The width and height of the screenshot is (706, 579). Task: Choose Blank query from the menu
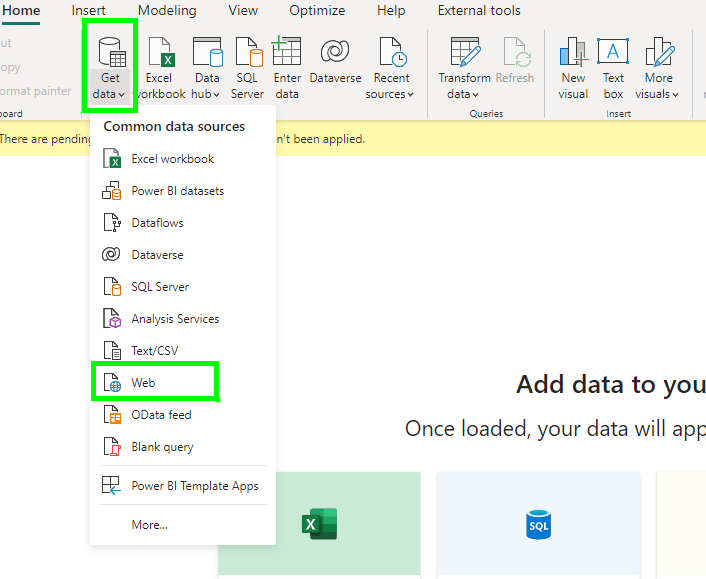[x=183, y=447]
